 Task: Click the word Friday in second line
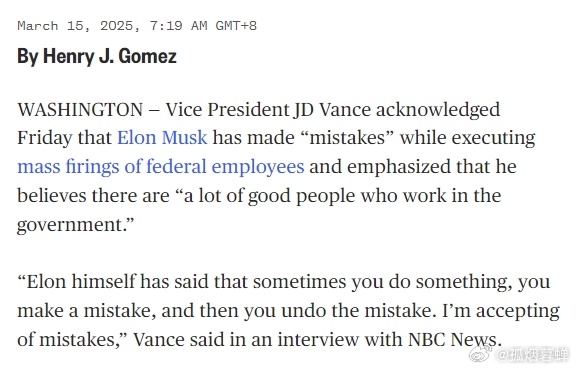tap(45, 138)
